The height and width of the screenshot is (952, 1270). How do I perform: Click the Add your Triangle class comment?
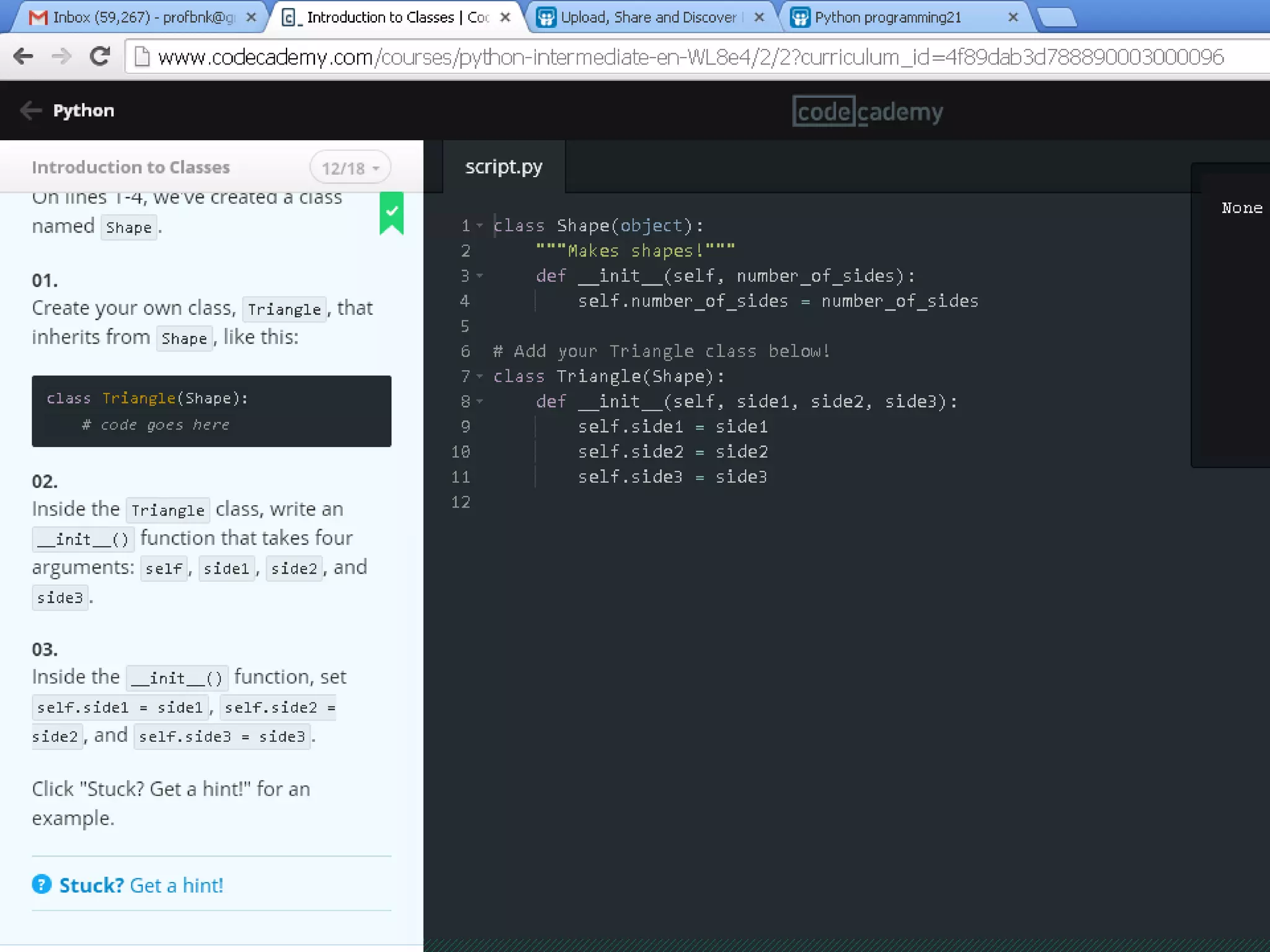coord(662,351)
